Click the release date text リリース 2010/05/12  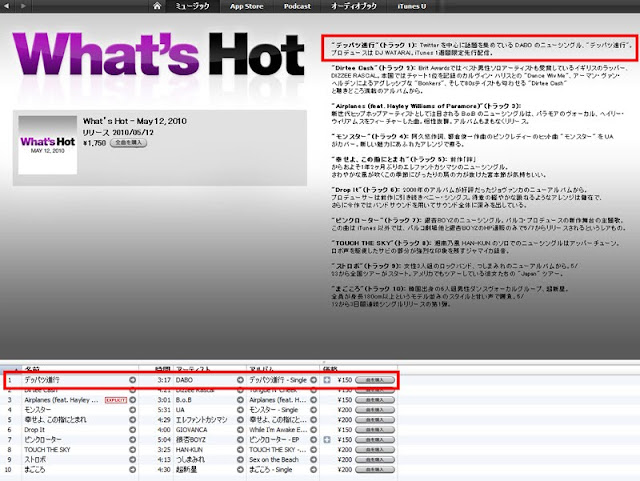(118, 133)
